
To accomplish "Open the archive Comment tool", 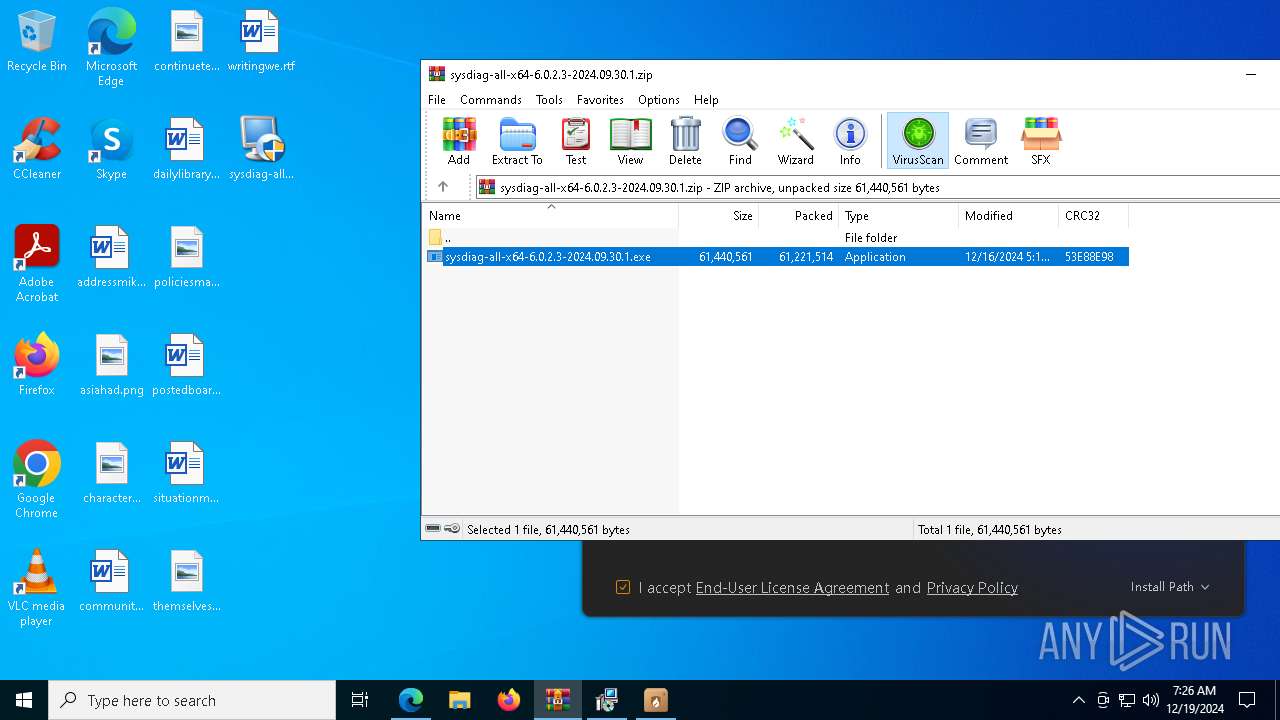I will 981,141.
